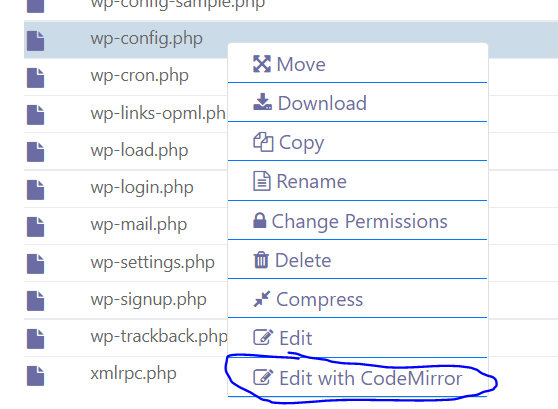
Task: Click the Download tray icon
Action: (262, 102)
